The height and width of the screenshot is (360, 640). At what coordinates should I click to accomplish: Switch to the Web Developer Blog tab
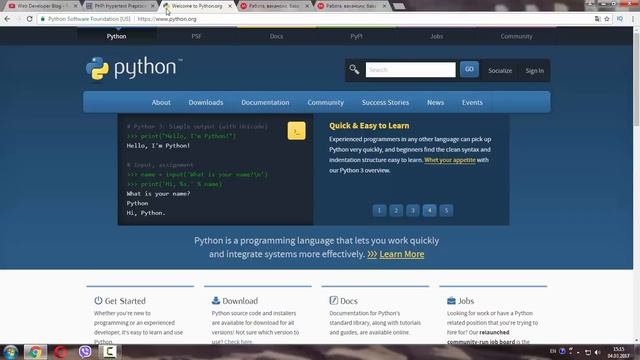41,6
